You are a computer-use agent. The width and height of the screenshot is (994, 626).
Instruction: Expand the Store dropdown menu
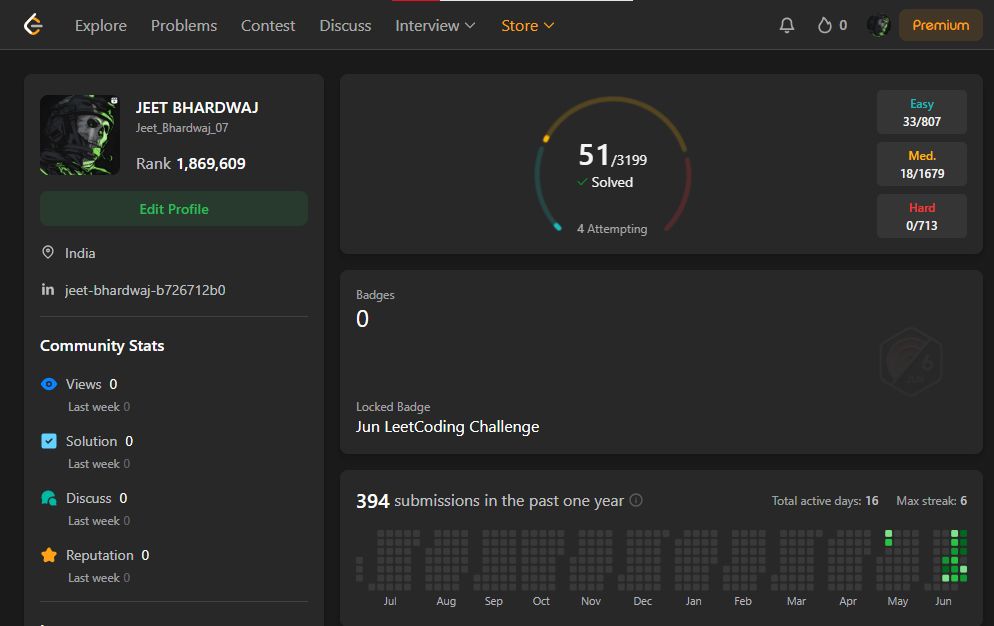point(527,25)
